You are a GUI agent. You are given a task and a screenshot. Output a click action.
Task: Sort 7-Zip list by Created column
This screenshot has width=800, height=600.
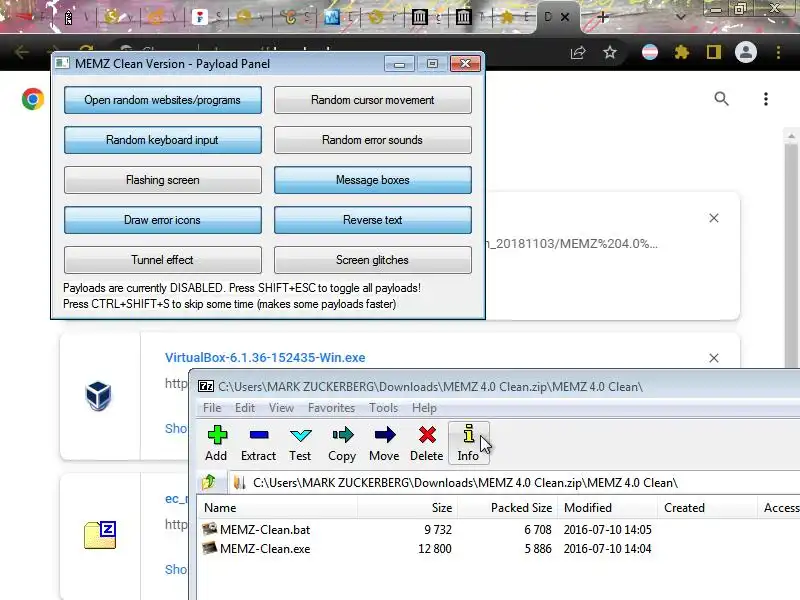707,508
